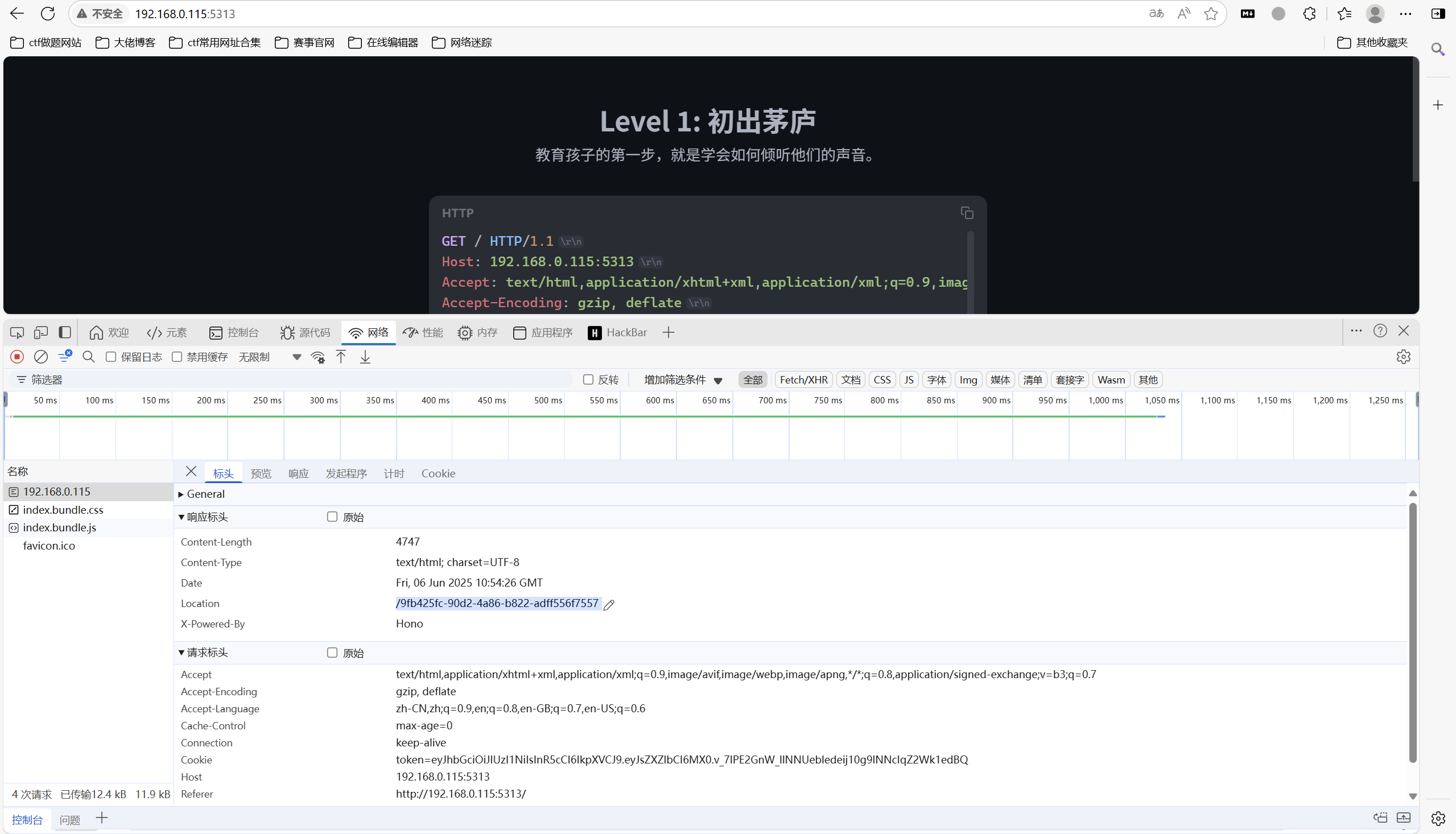This screenshot has width=1456, height=834.
Task: Open the browser settings and more menu
Action: tap(1405, 14)
